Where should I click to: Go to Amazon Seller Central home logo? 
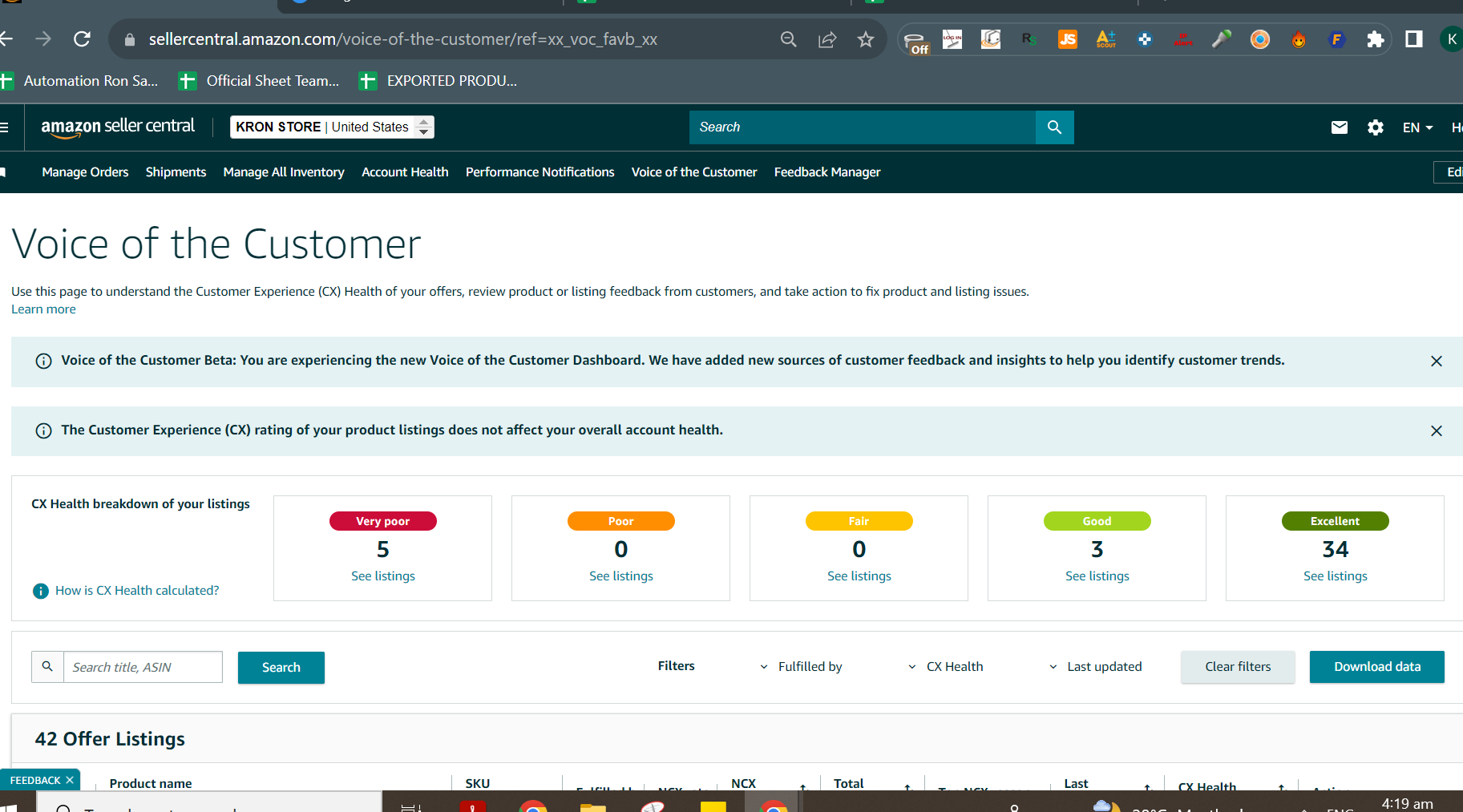click(118, 127)
